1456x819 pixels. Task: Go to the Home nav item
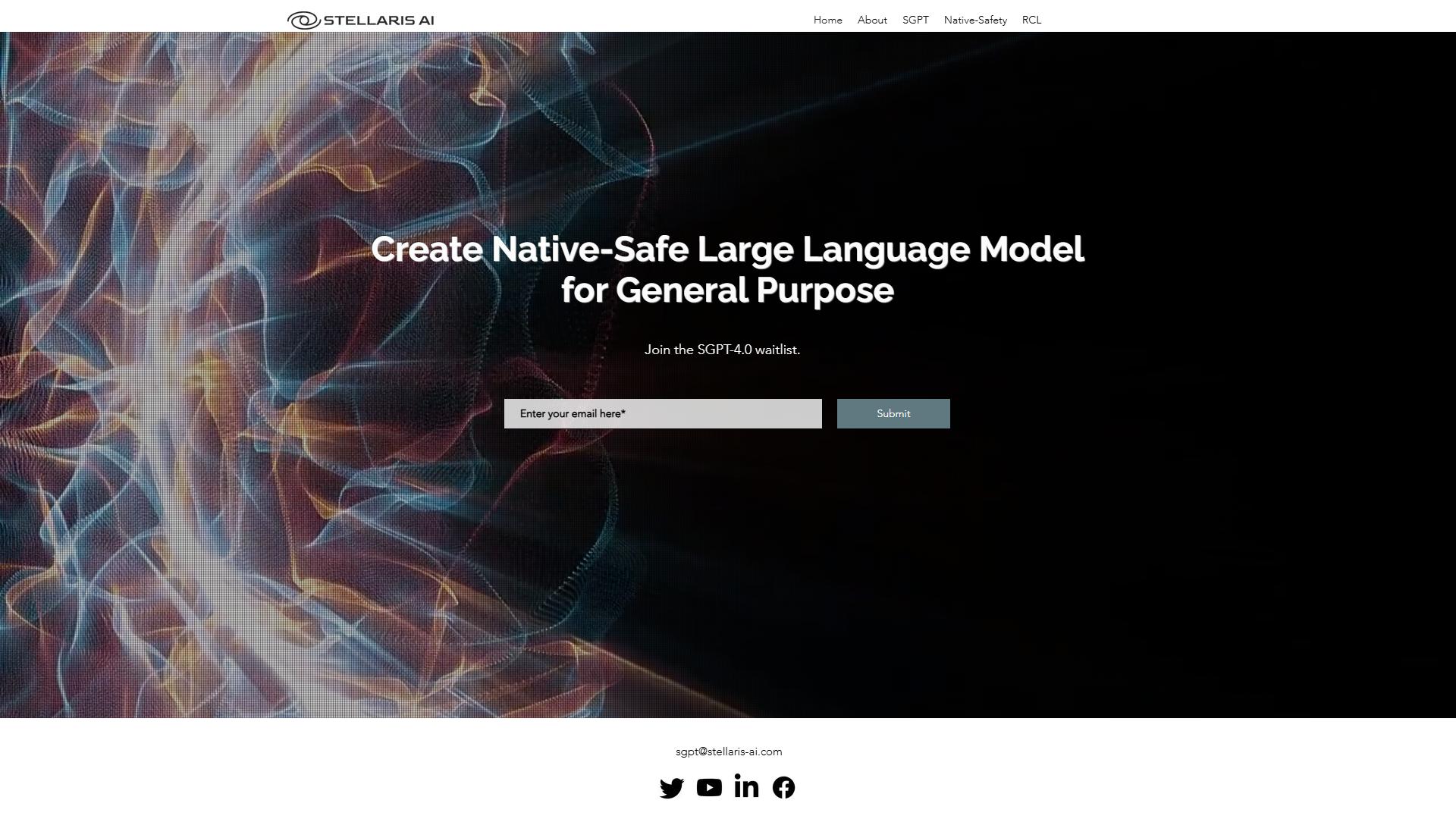click(827, 20)
